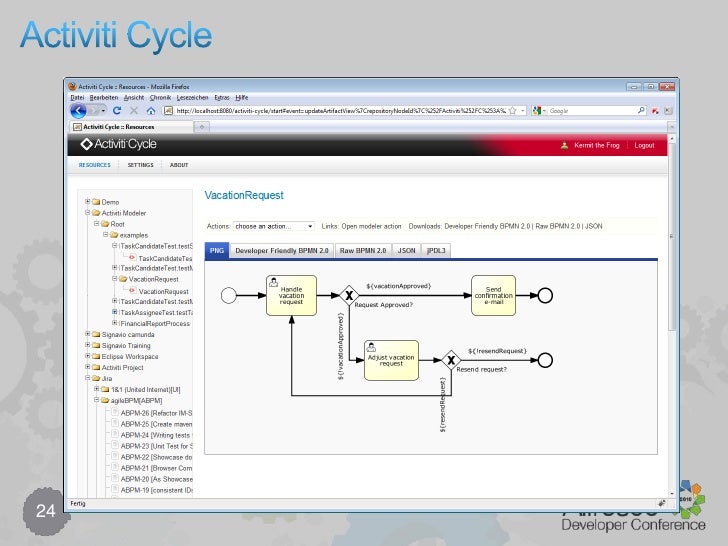Click the VacationRequest process file icon

coord(132,291)
